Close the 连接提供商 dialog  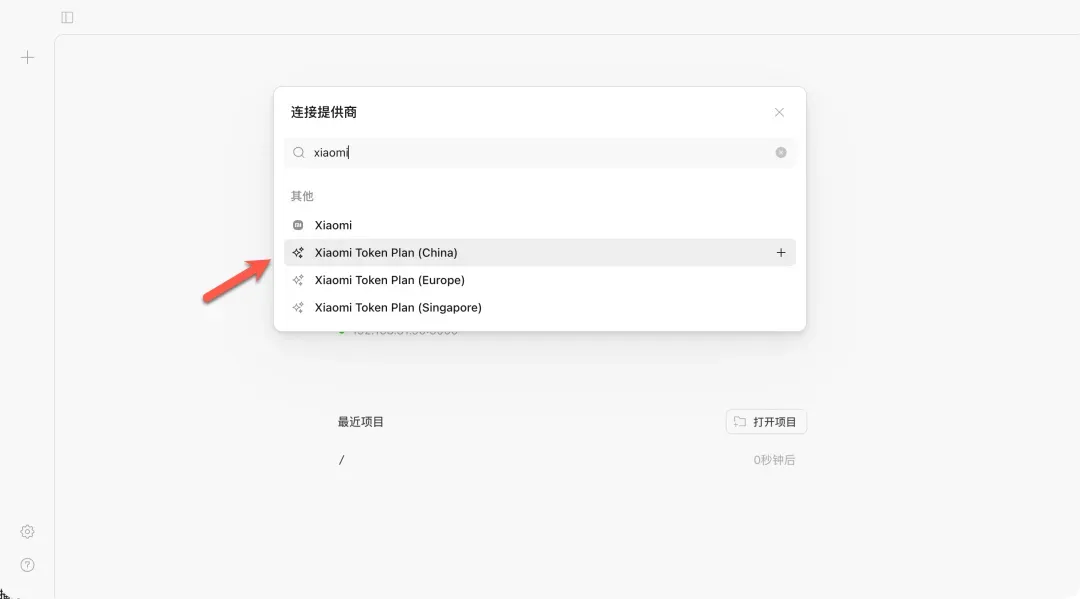pos(779,112)
